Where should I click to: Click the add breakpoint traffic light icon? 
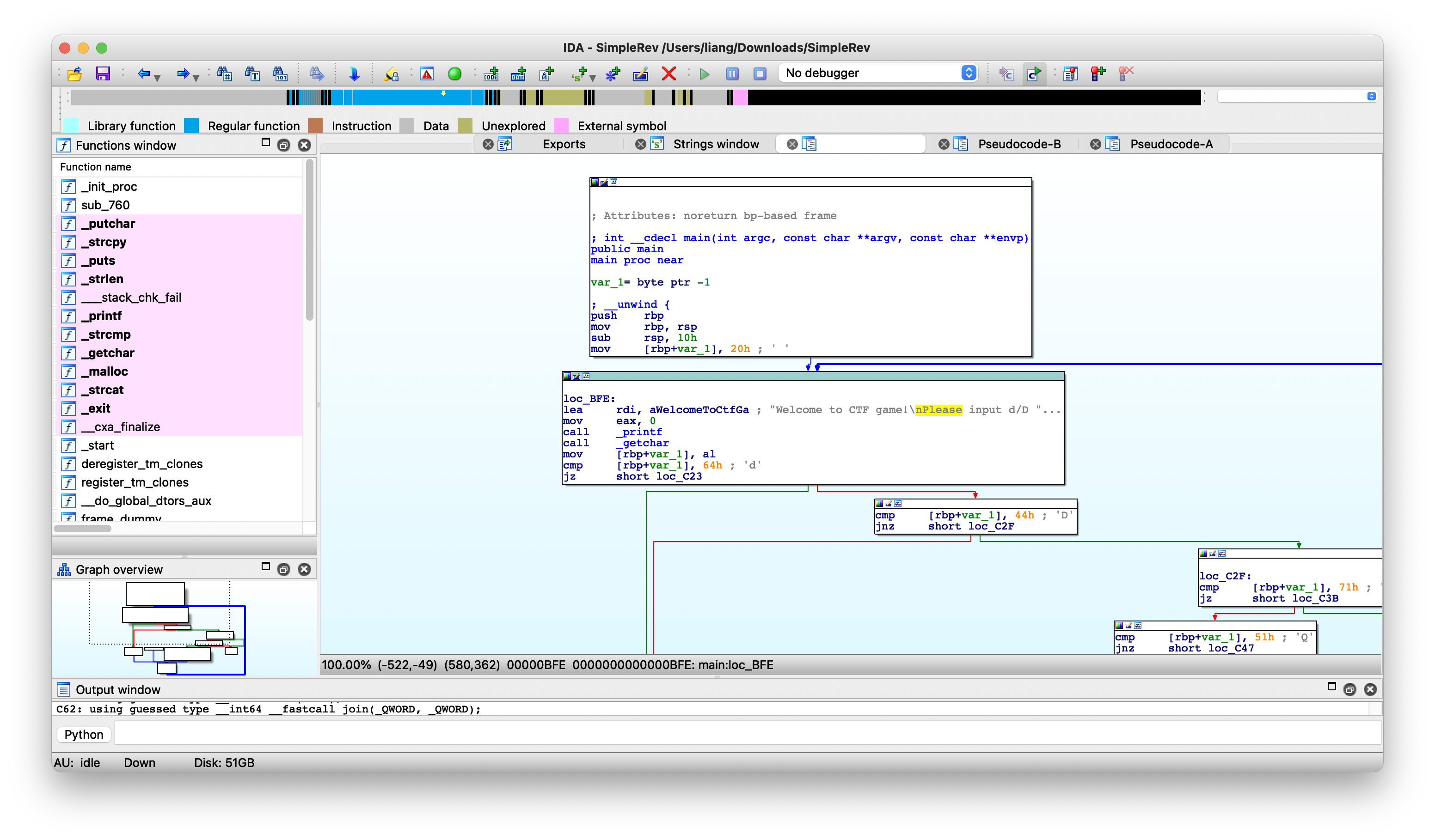1098,74
